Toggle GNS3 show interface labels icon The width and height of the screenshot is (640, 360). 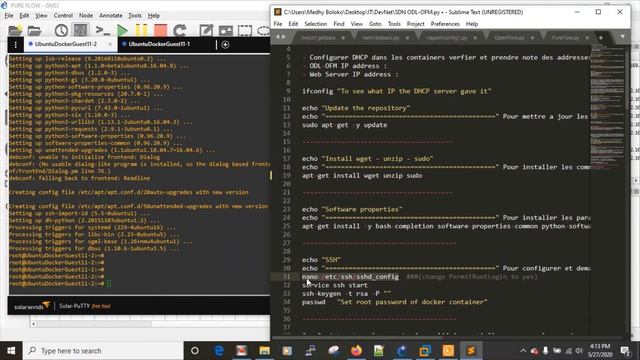pos(80,30)
